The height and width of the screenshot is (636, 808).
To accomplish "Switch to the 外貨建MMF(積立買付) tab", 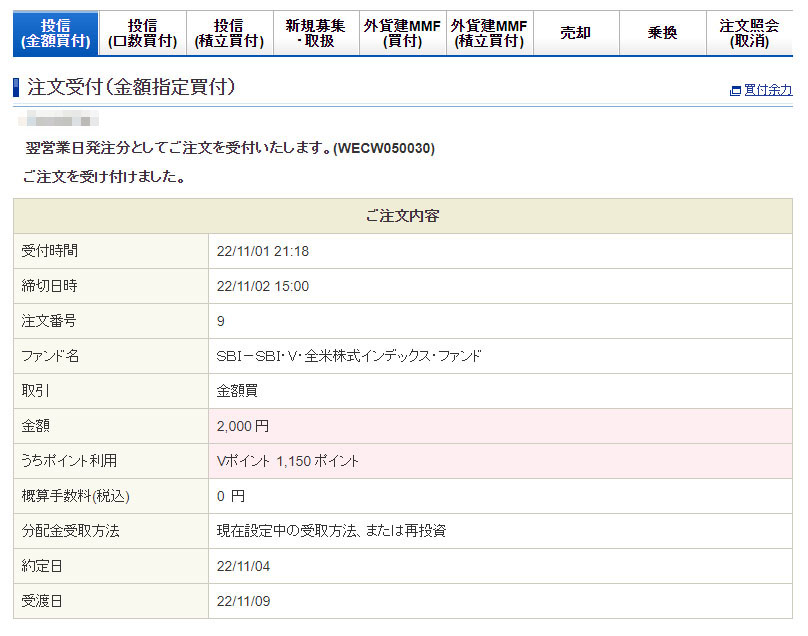I will [489, 33].
